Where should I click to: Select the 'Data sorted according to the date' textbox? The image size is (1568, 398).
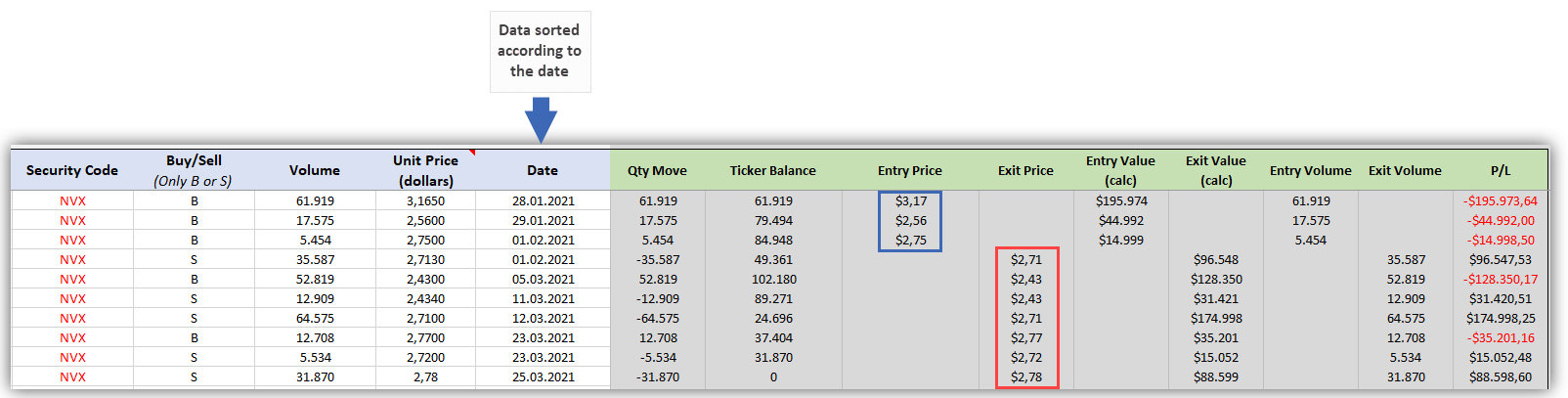[x=540, y=51]
